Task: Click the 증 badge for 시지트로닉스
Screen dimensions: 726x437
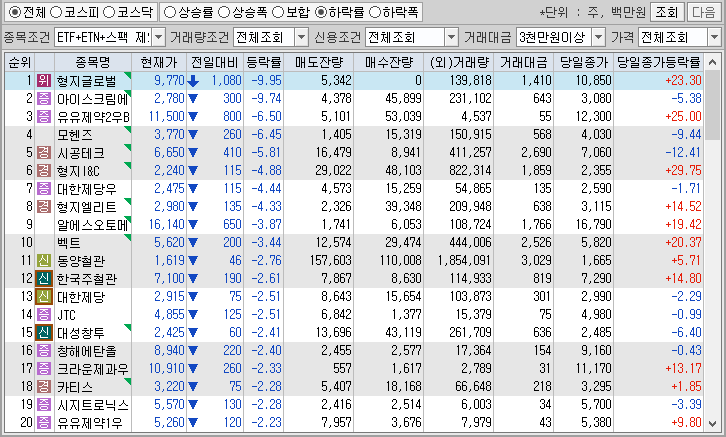Action: (x=44, y=405)
